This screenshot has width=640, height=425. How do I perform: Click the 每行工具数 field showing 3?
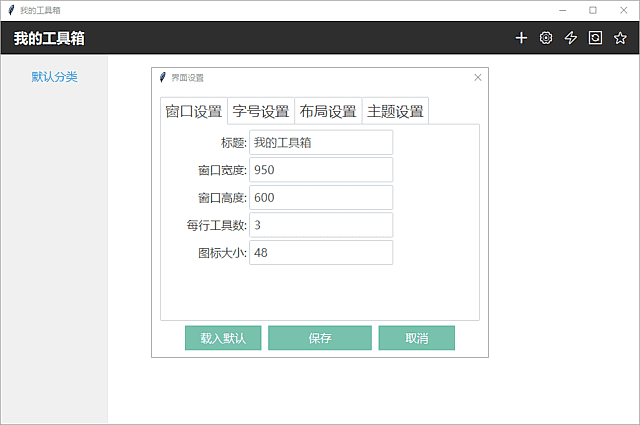[x=321, y=225]
